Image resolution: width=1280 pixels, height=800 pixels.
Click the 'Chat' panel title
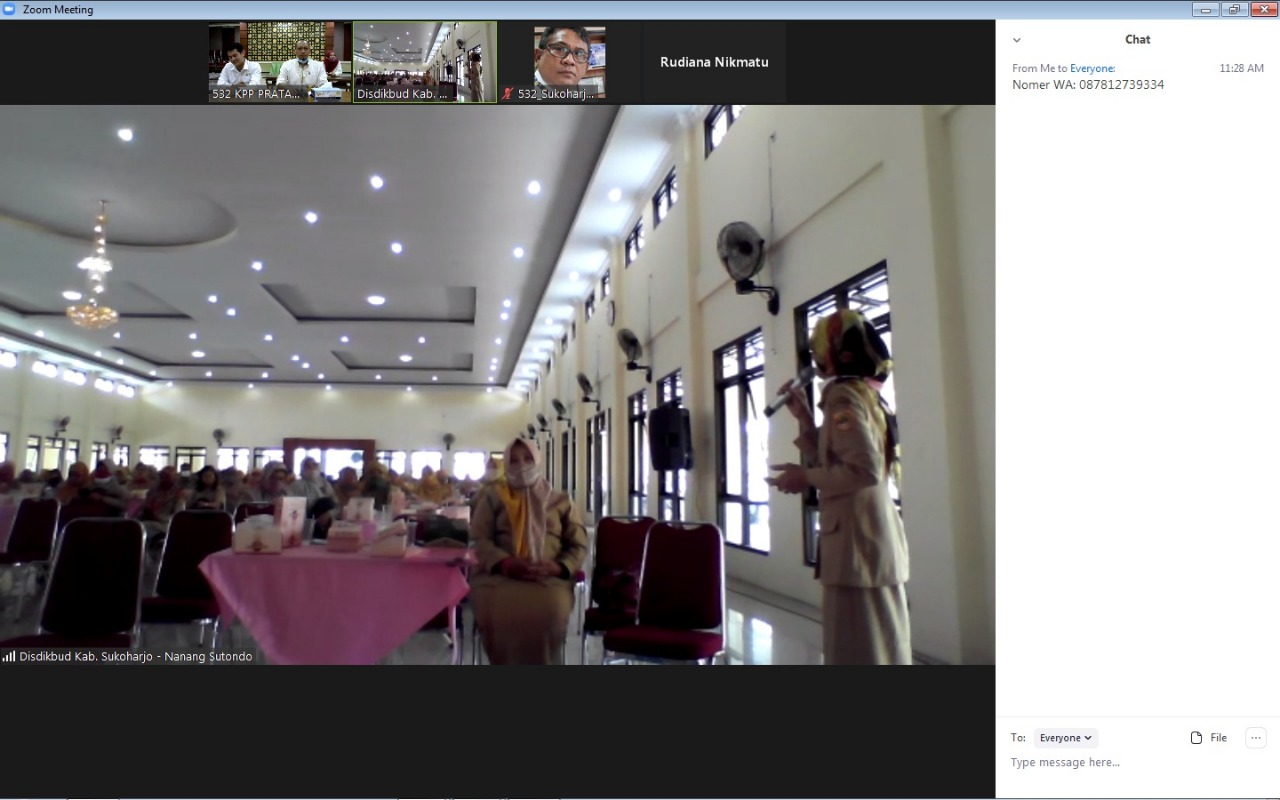[x=1137, y=40]
